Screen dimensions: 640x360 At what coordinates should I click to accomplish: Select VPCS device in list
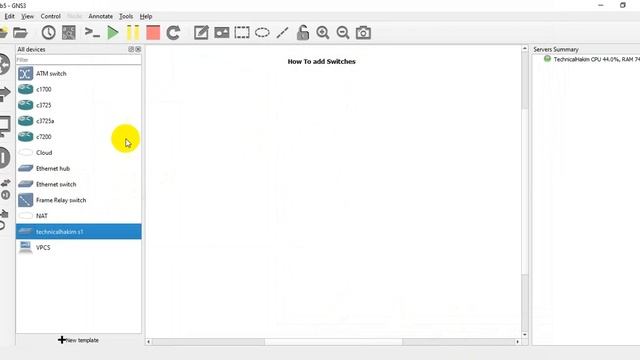point(79,247)
